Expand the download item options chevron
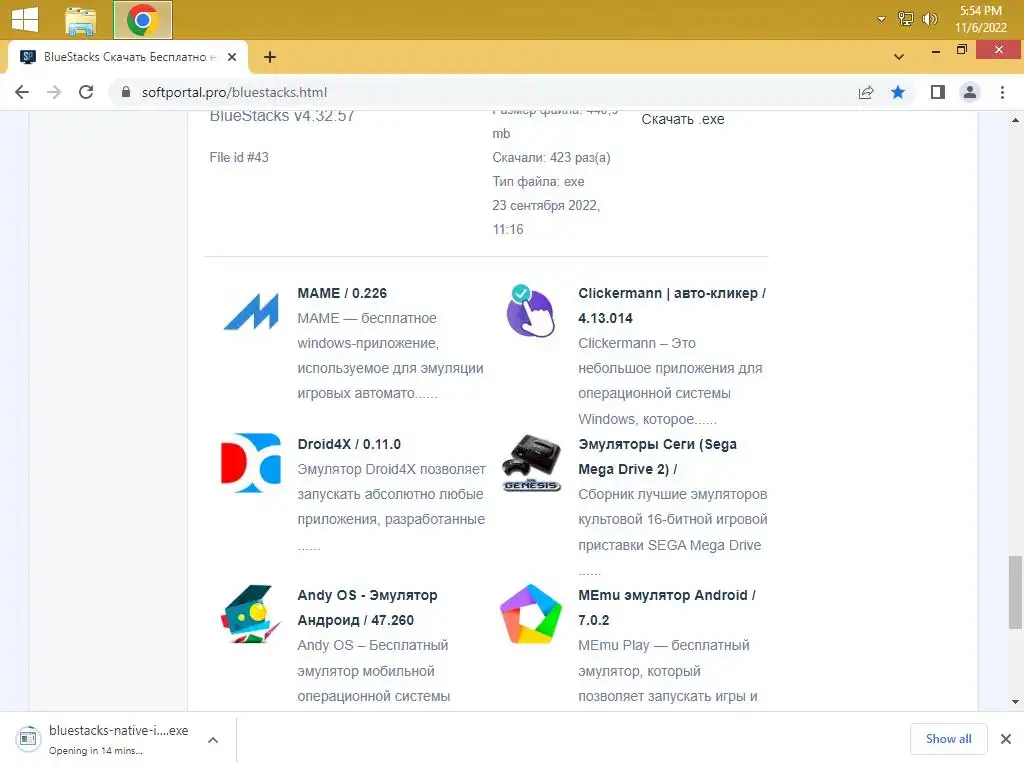This screenshot has height=768, width=1024. point(213,740)
